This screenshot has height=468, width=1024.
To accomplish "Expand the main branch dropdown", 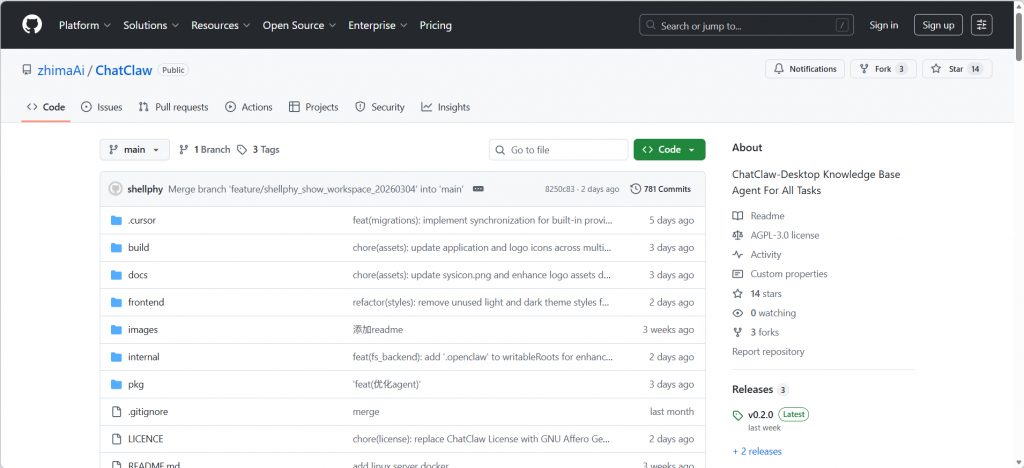I will point(134,150).
